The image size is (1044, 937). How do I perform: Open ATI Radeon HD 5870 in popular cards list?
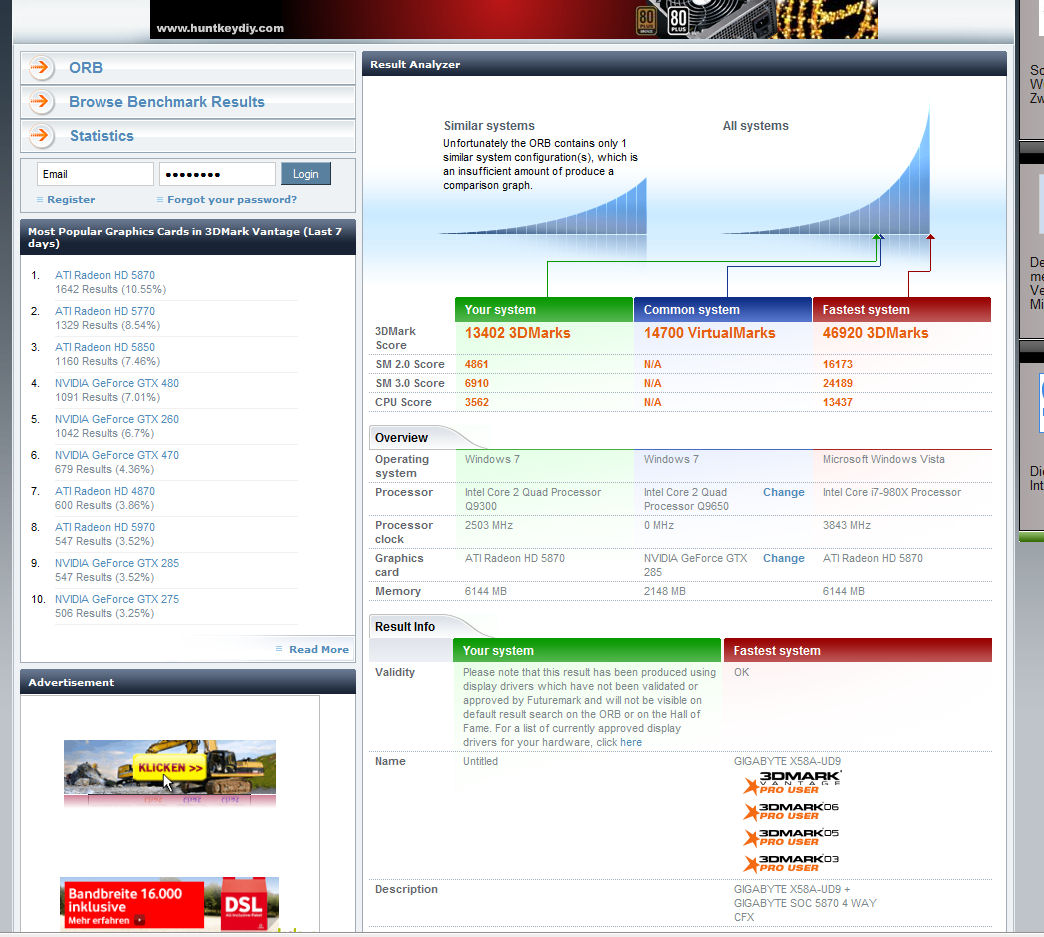pyautogui.click(x=105, y=275)
